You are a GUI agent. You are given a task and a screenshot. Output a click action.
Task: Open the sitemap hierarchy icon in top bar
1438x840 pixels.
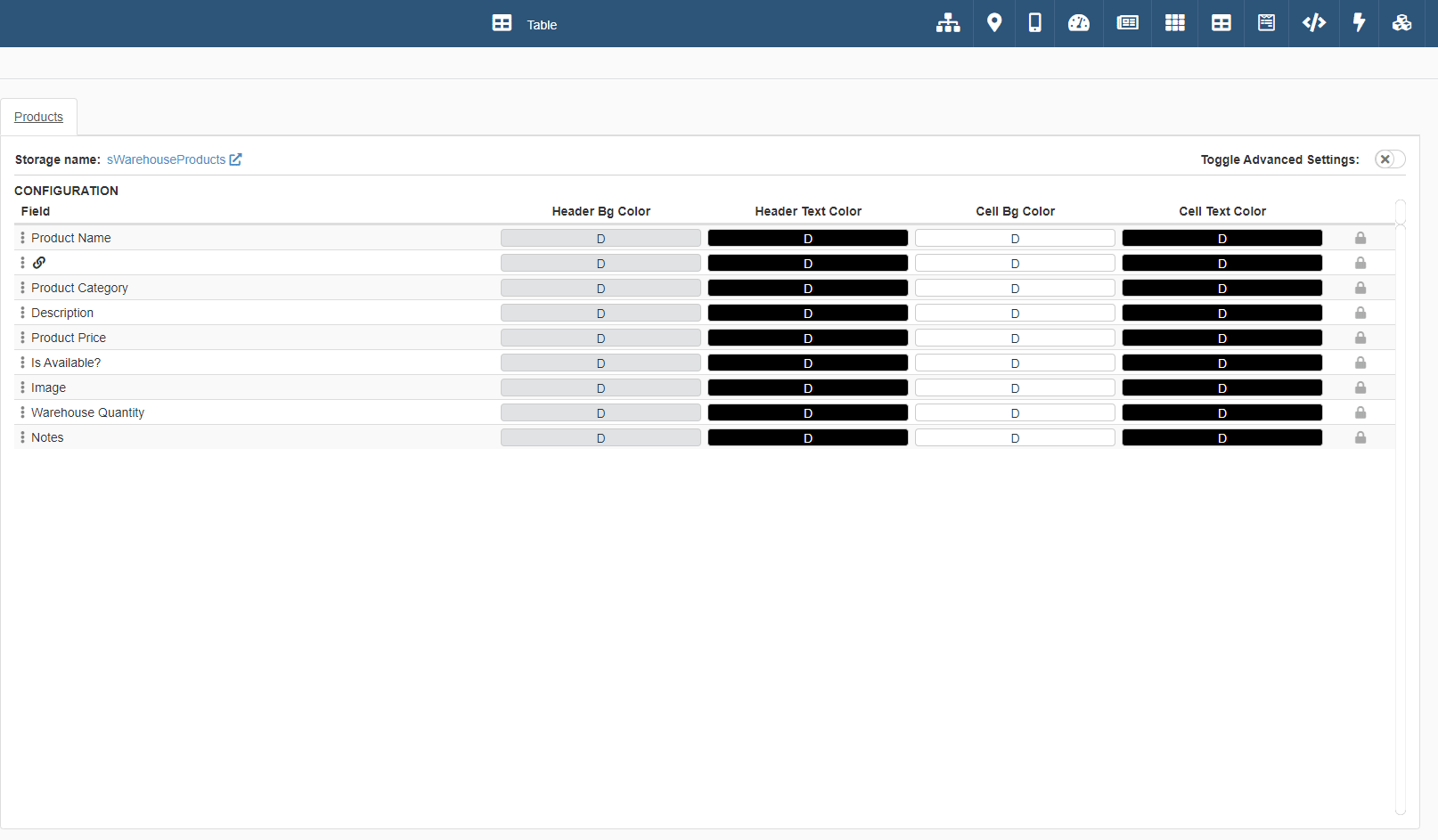coord(948,23)
